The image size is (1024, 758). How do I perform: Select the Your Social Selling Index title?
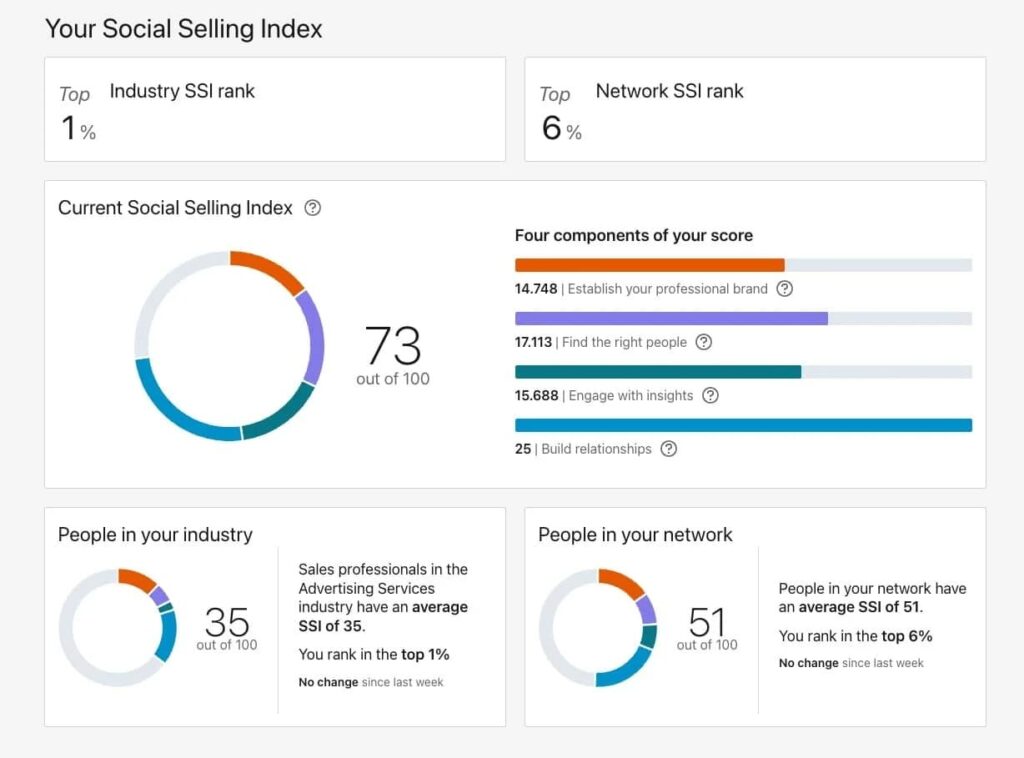point(183,29)
